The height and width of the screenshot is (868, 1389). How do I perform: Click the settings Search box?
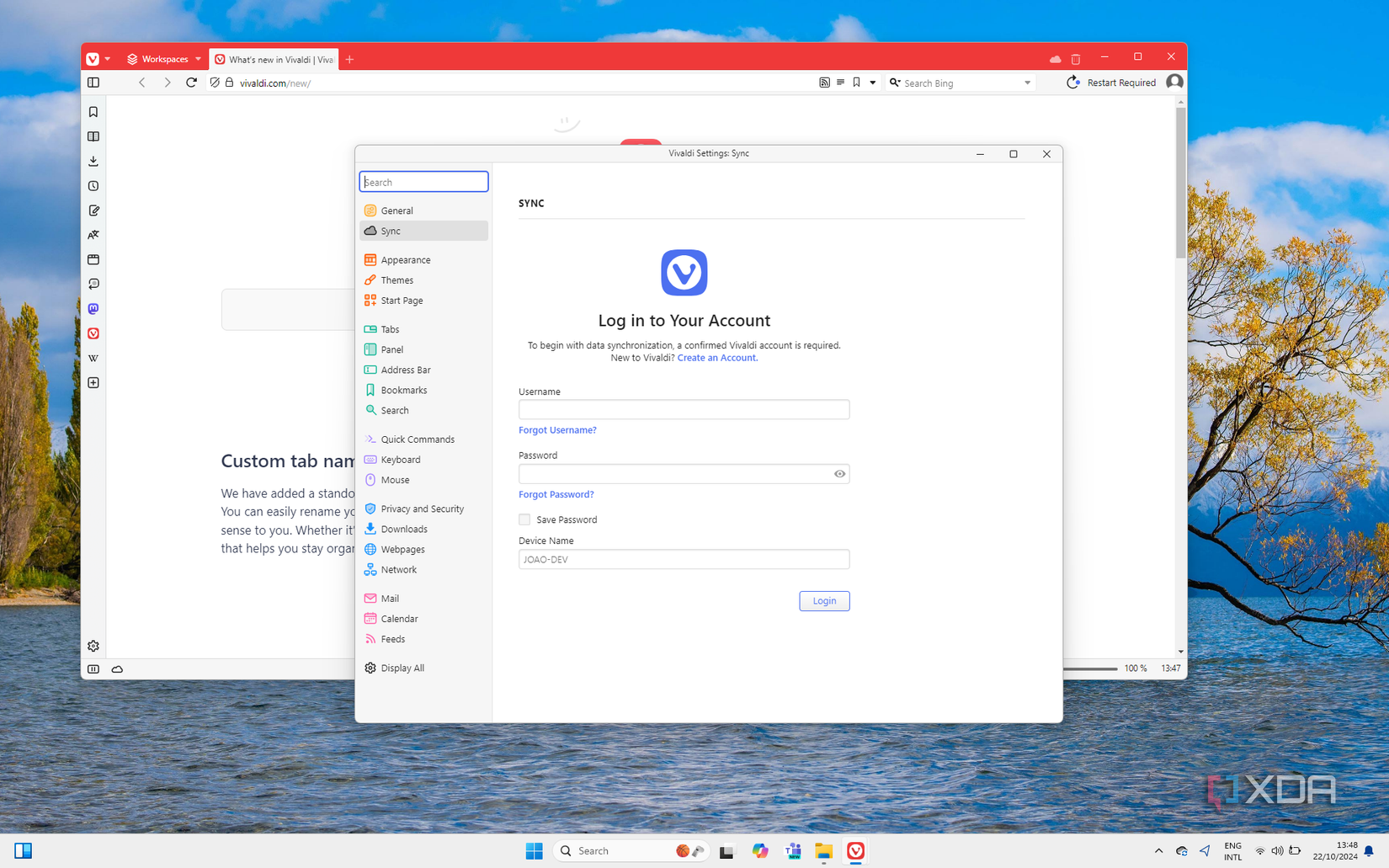point(423,182)
